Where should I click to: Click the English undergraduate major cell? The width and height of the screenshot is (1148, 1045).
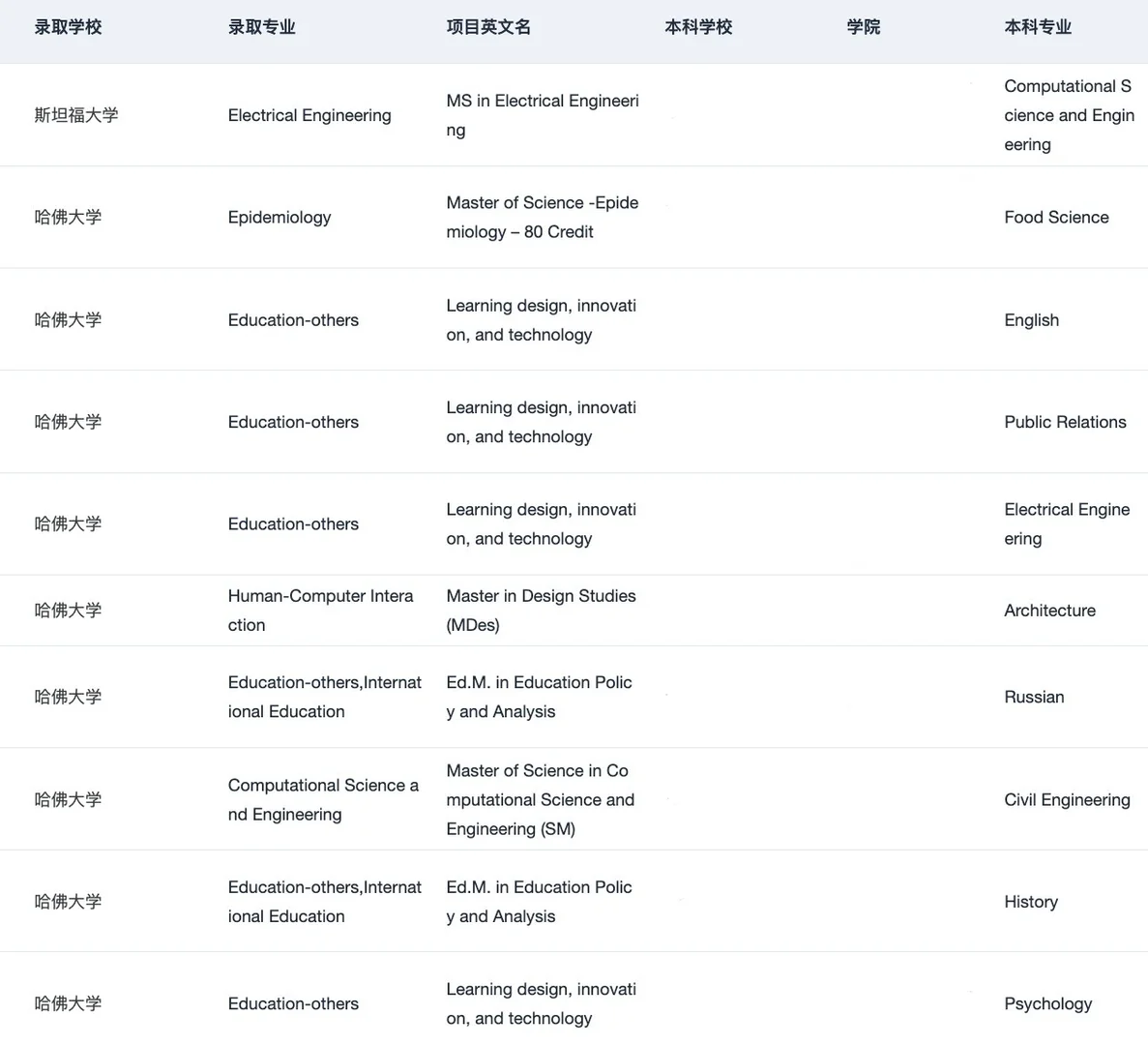(1032, 320)
